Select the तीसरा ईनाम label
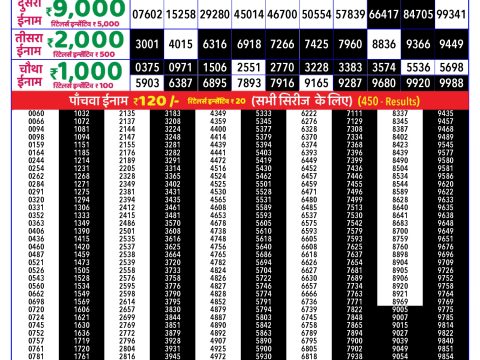The height and width of the screenshot is (360, 480). 29,44
